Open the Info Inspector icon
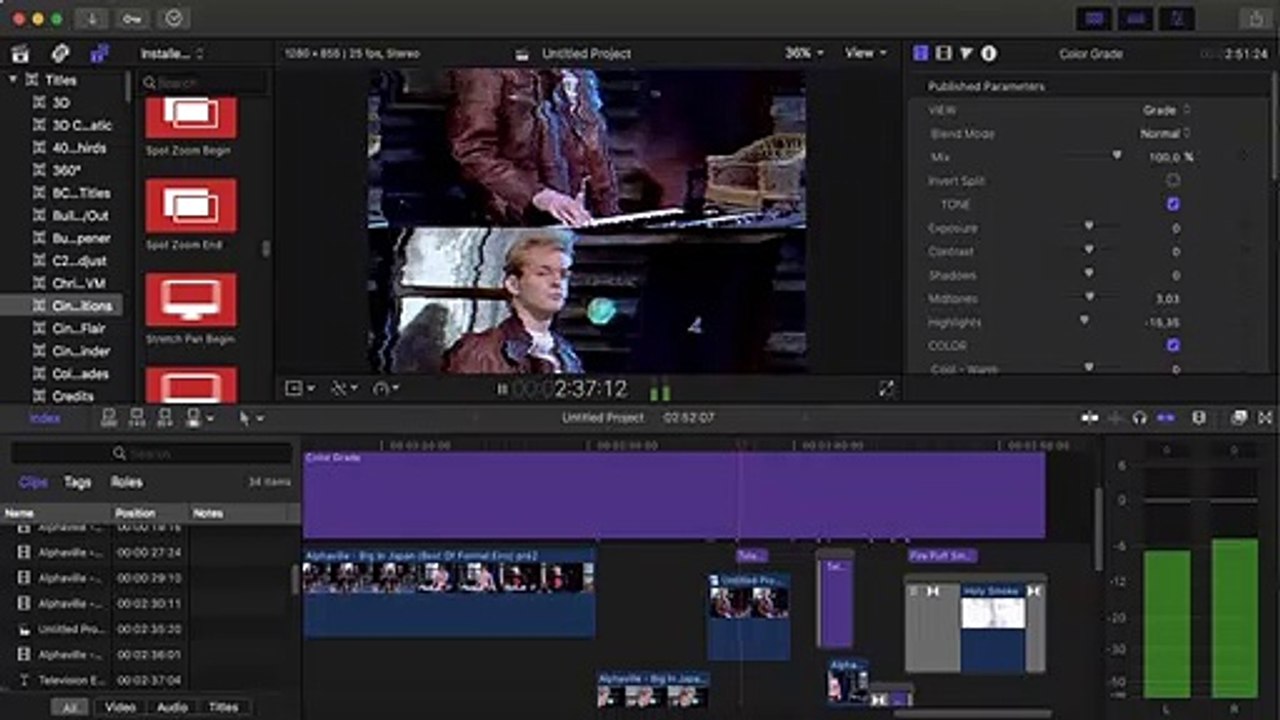Image resolution: width=1280 pixels, height=720 pixels. 989,54
